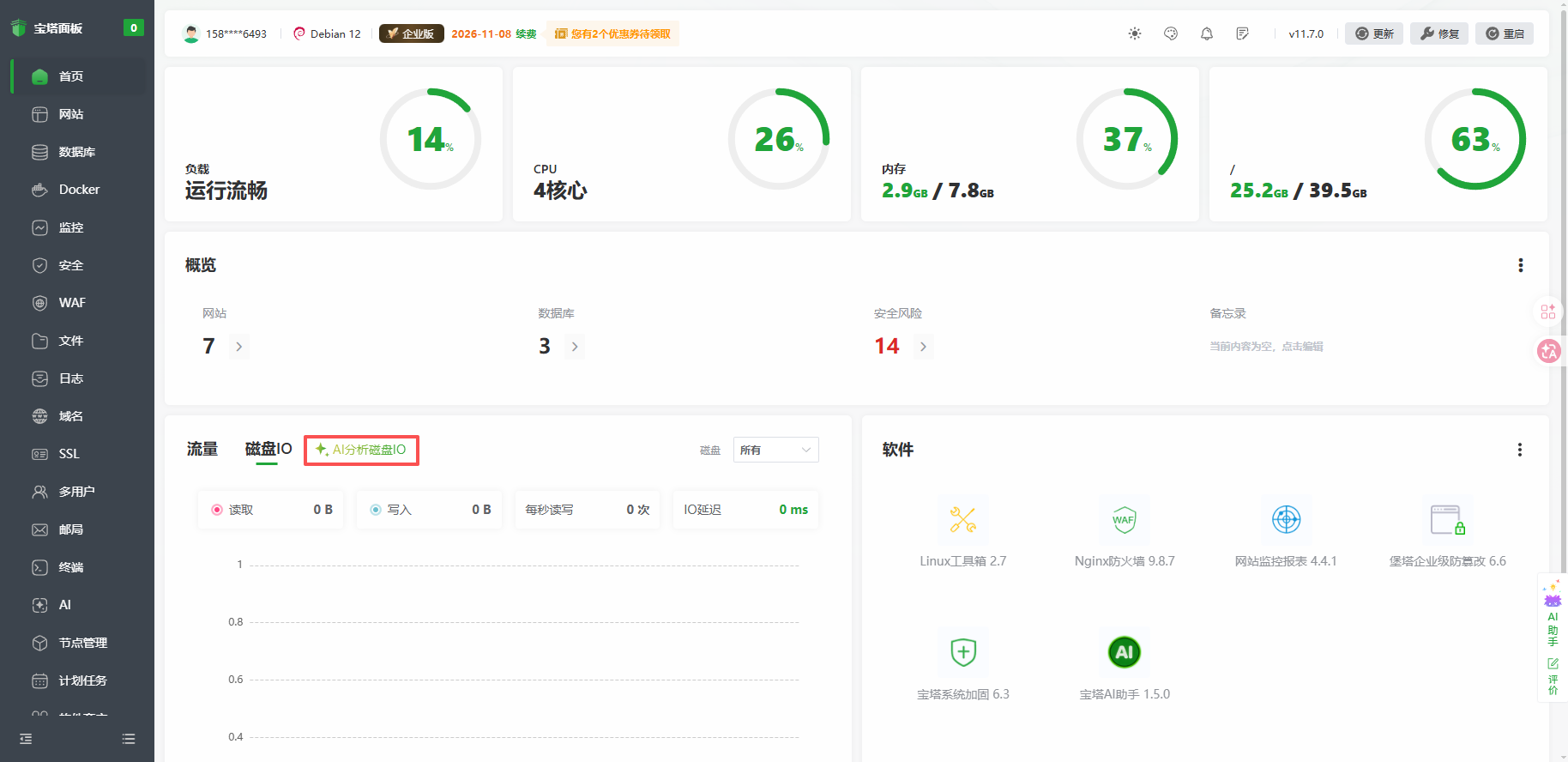
Task: Open the 网站监控报表 icon
Action: (x=1286, y=520)
